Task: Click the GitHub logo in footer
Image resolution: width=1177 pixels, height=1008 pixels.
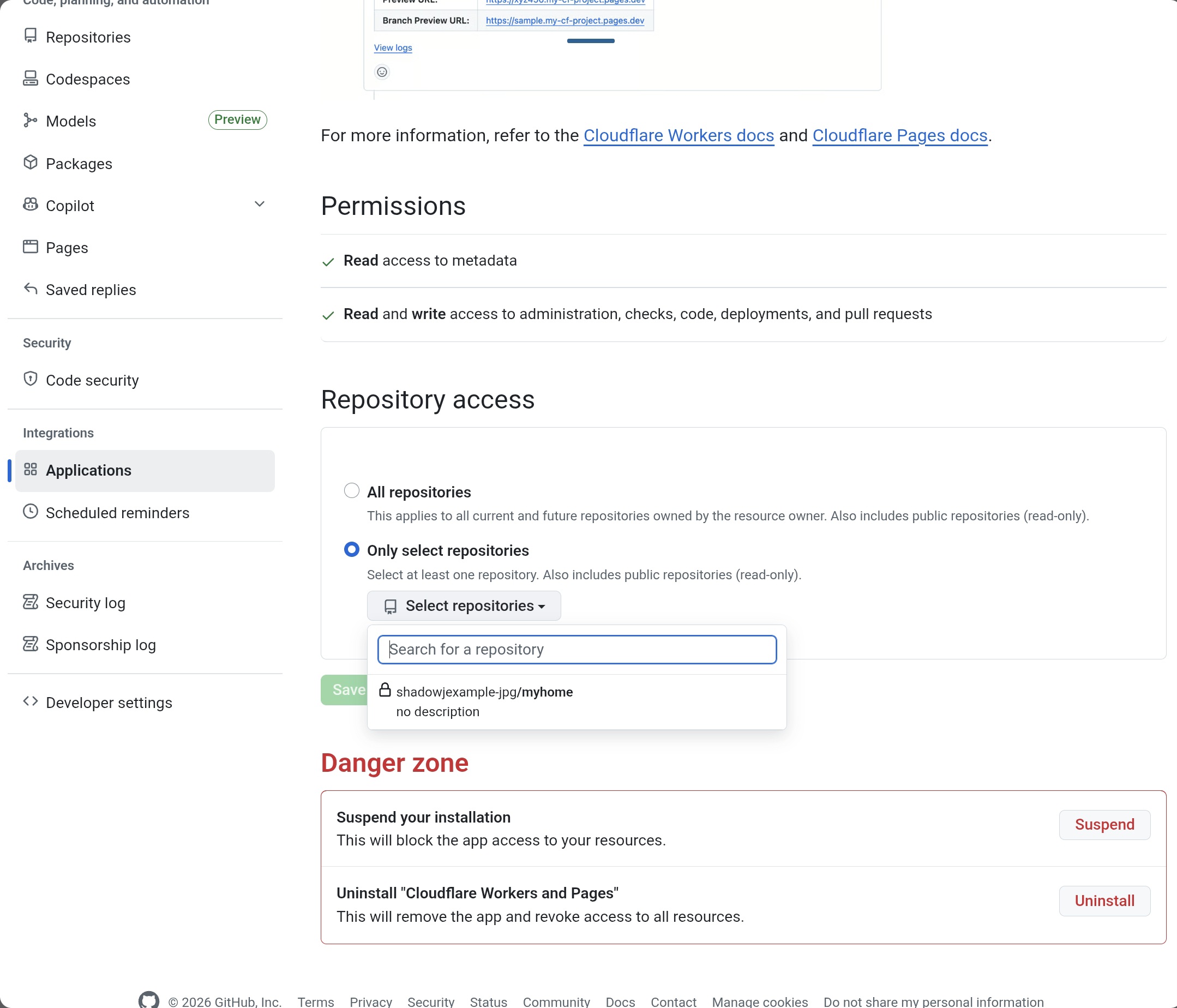Action: coord(149,1000)
